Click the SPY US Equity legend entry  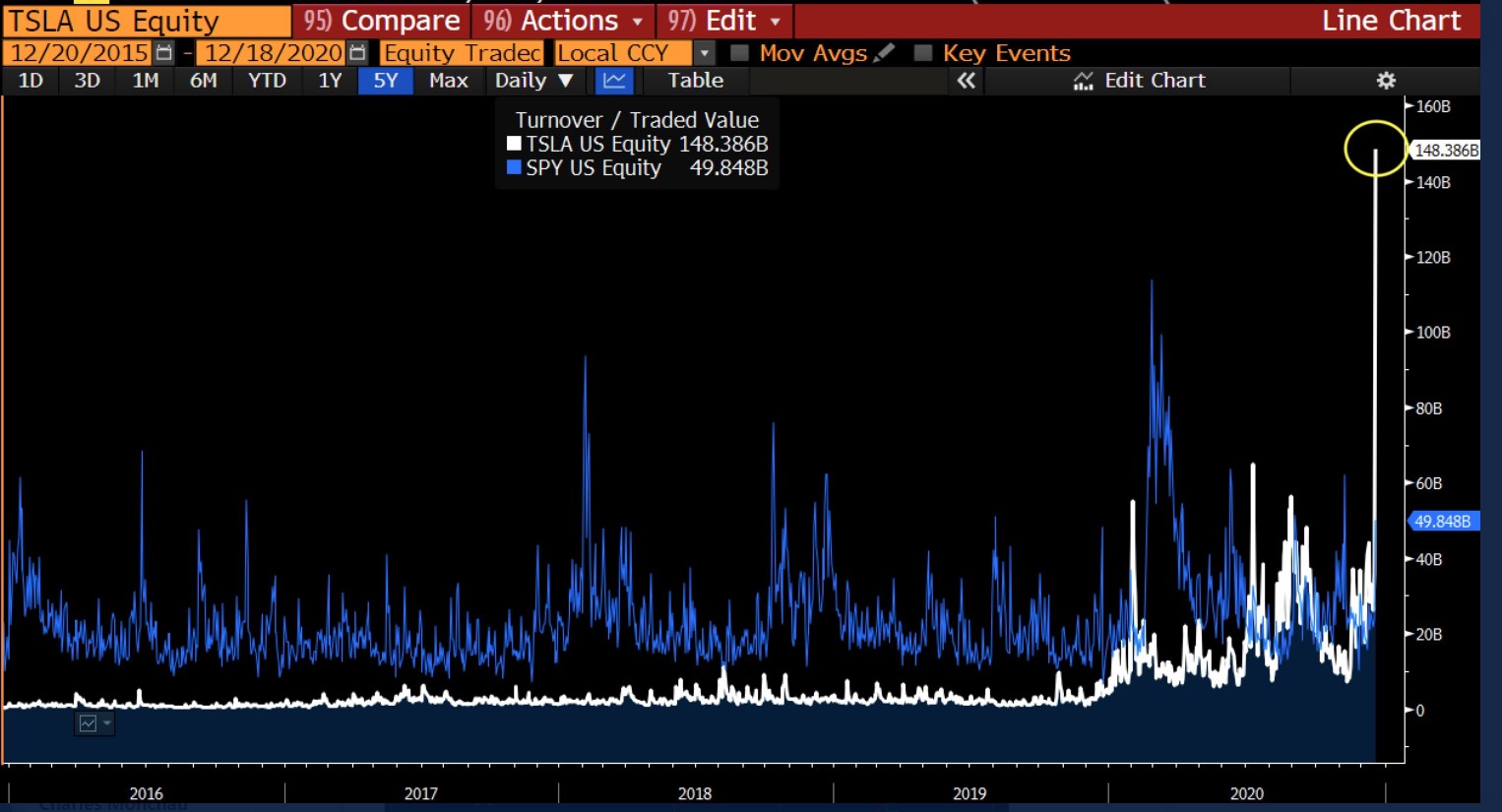coord(637,167)
